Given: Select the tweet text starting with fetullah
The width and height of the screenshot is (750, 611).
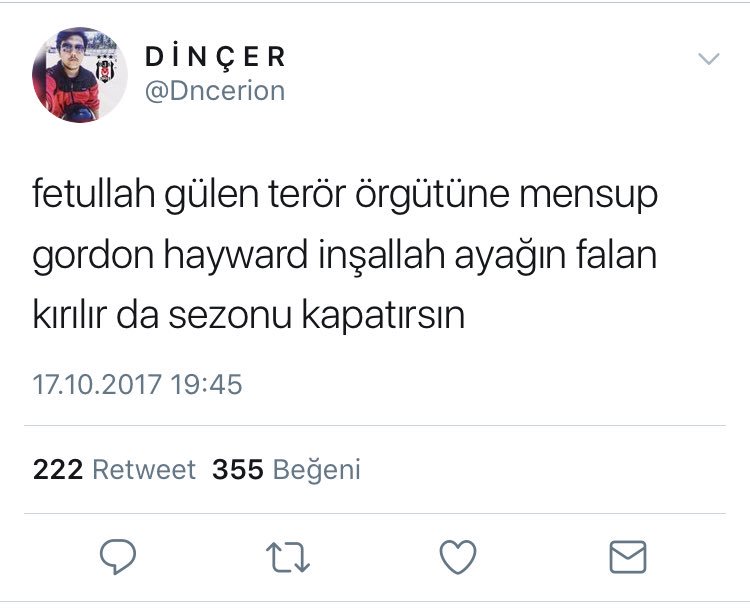Looking at the screenshot, I should (345, 255).
